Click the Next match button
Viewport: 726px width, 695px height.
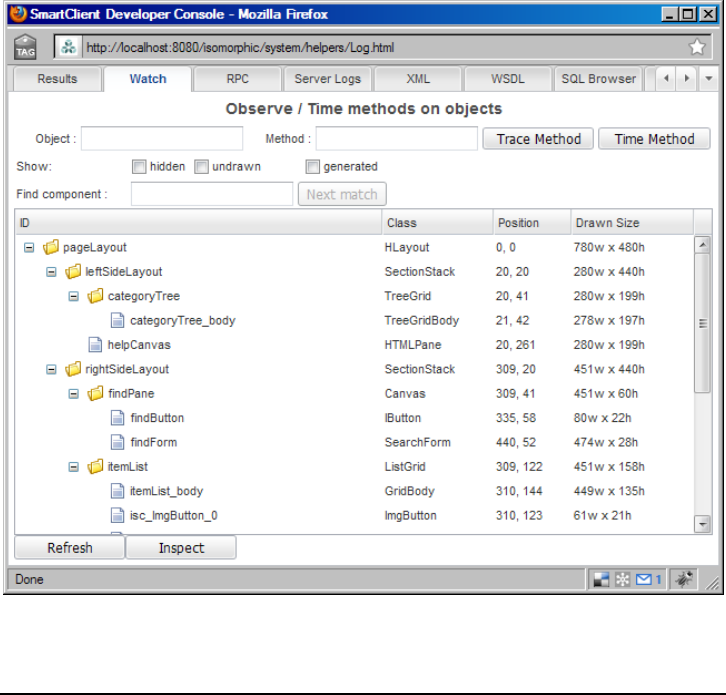tap(342, 194)
